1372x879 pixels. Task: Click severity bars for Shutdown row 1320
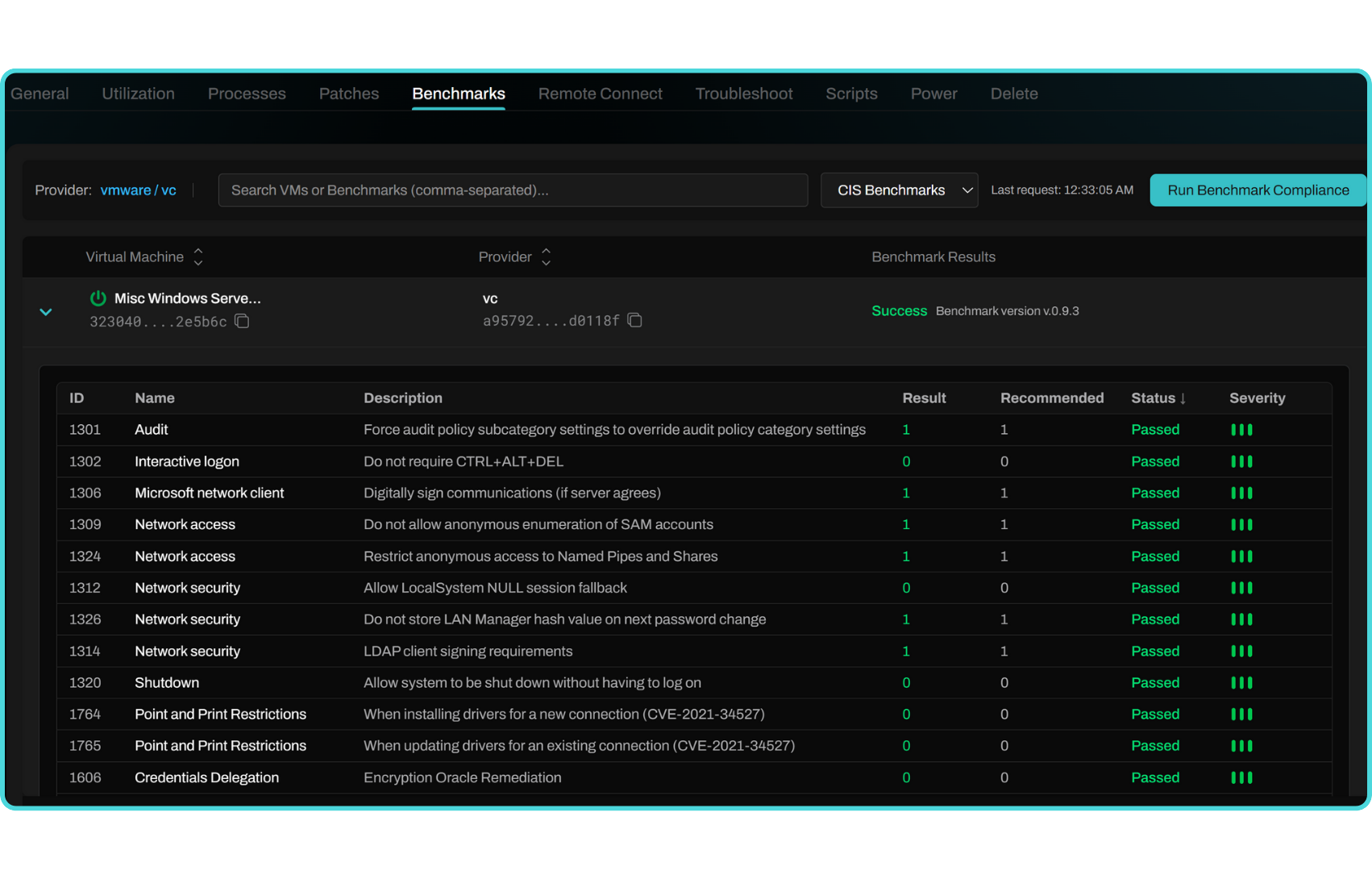1241,683
